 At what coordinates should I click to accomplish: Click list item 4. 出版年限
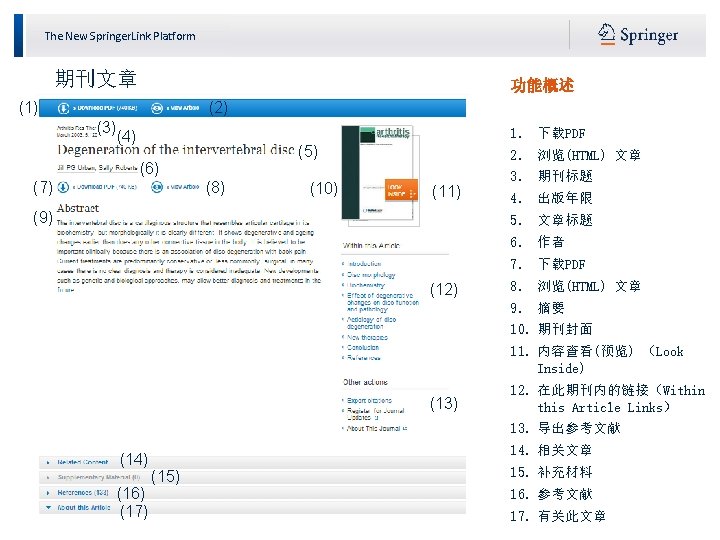(x=551, y=198)
